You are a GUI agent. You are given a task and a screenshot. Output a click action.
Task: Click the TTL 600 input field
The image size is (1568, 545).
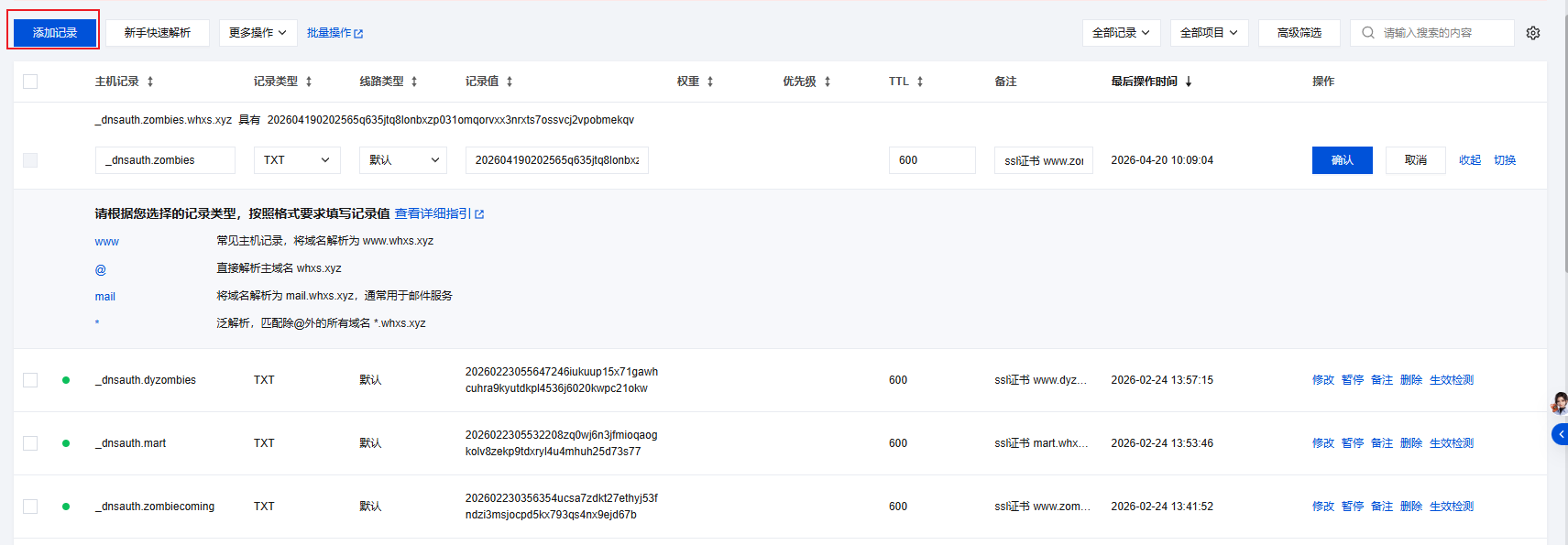[932, 160]
